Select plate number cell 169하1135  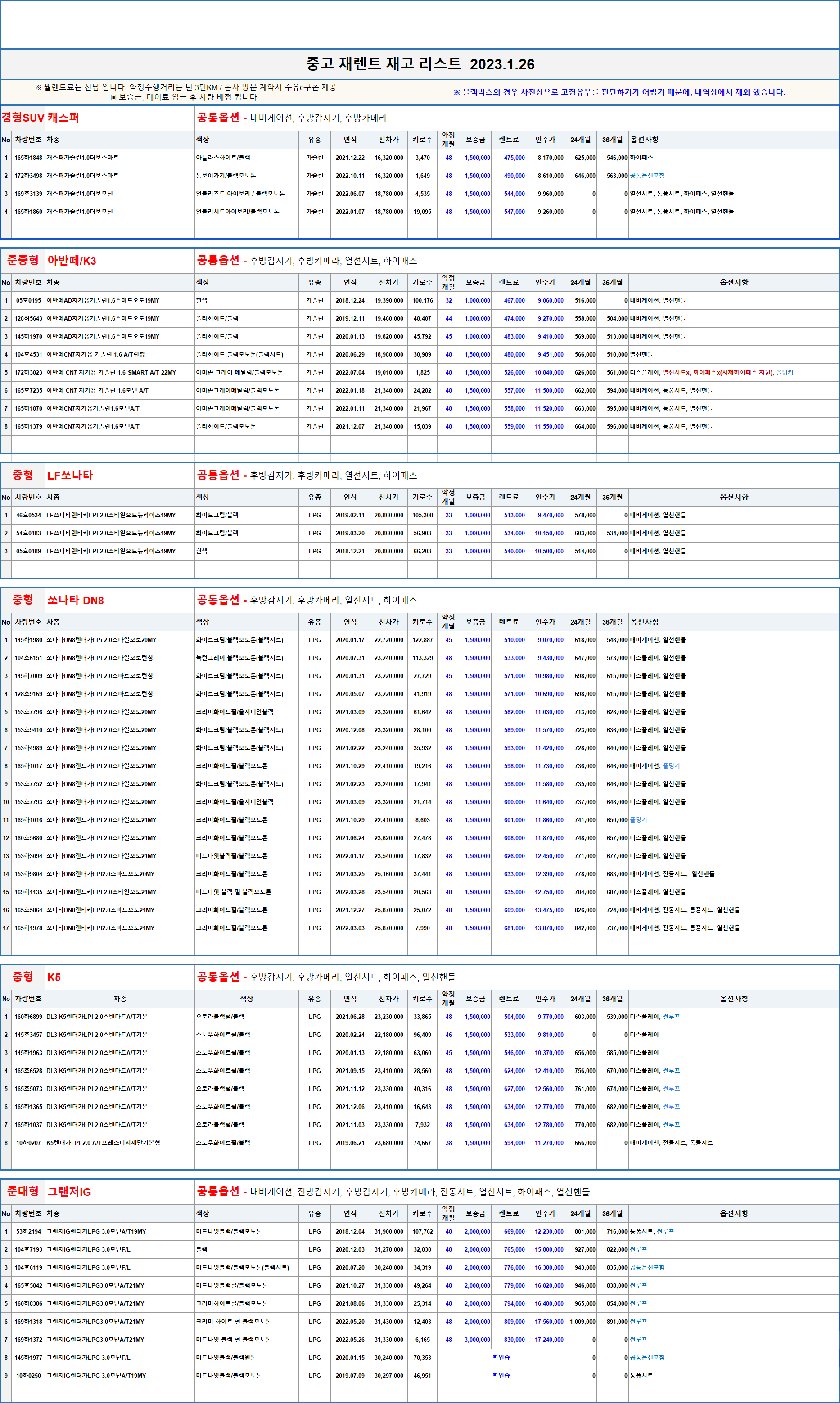coord(28,892)
